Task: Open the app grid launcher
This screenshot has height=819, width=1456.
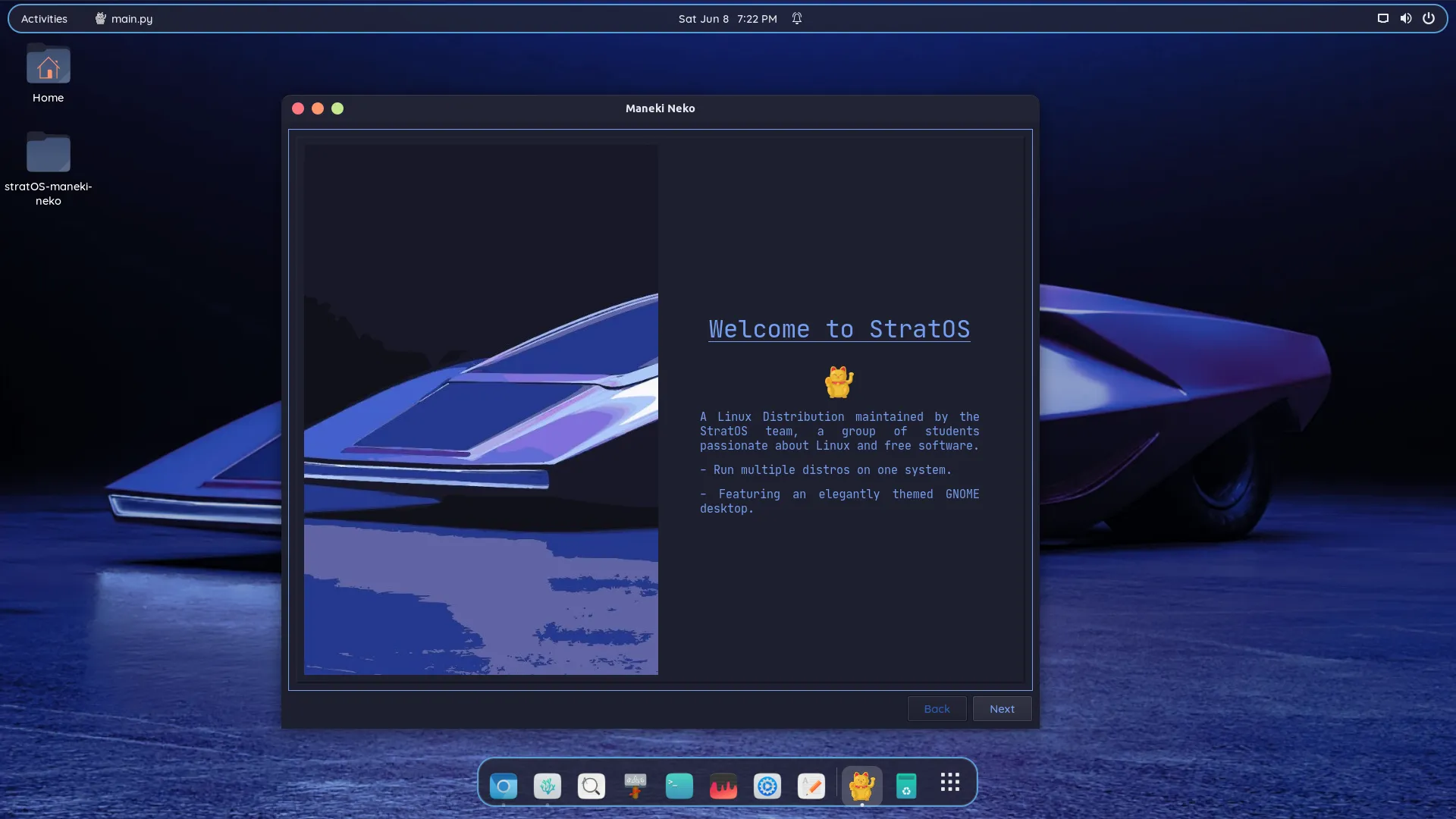Action: (x=949, y=782)
